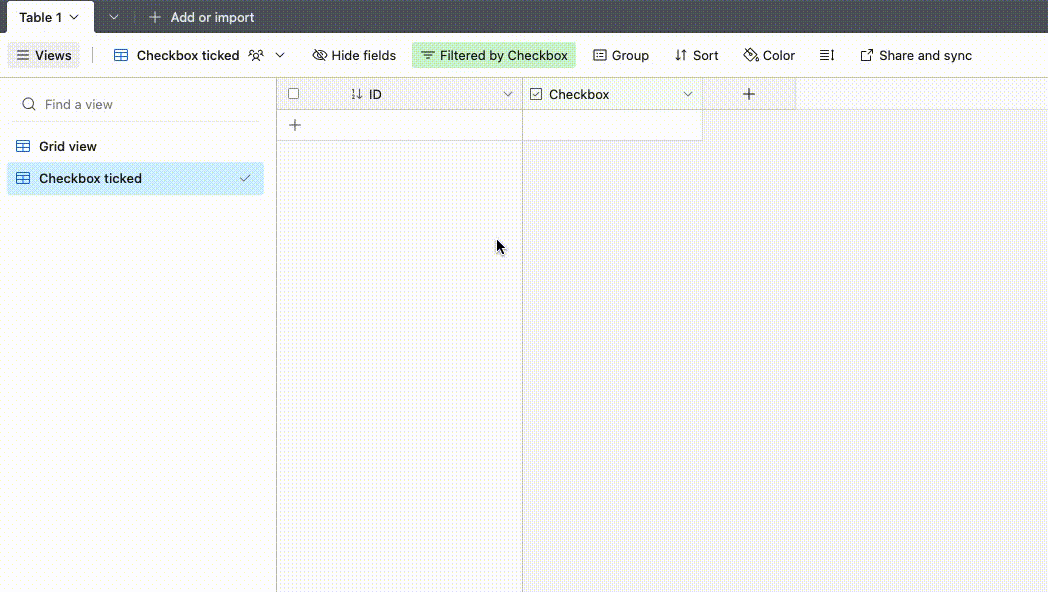Image resolution: width=1048 pixels, height=592 pixels.
Task: Open the ID field dropdown arrow
Action: coord(508,94)
